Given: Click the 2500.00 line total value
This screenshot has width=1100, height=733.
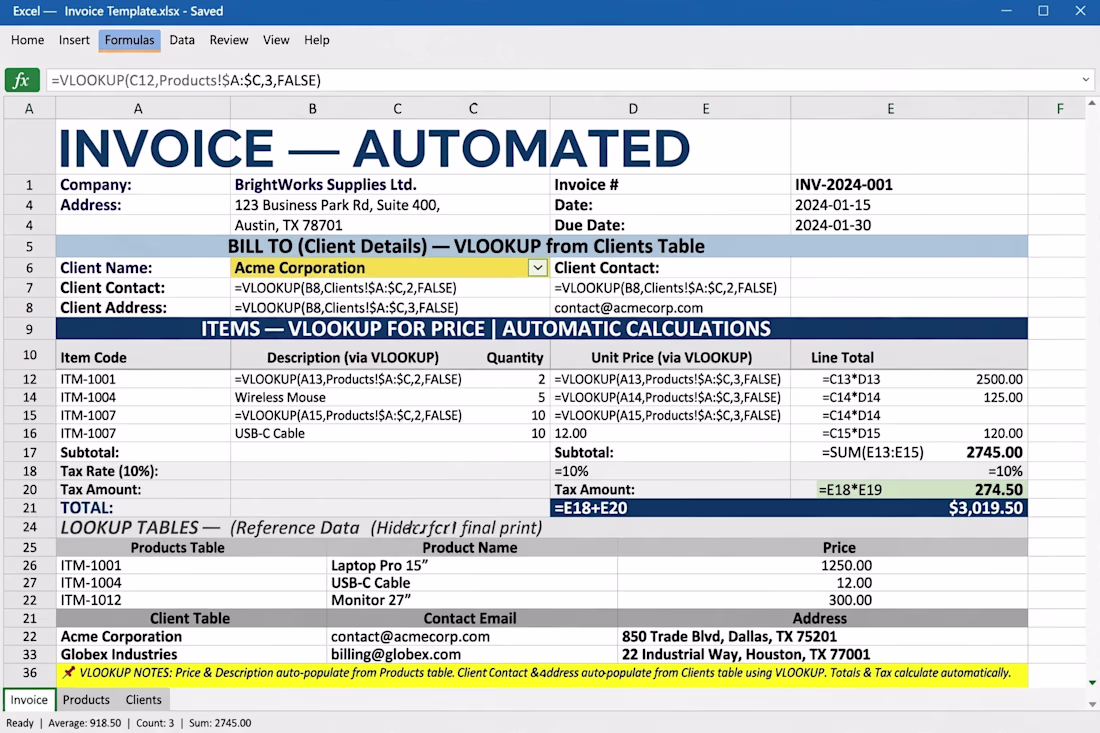Looking at the screenshot, I should click(999, 379).
